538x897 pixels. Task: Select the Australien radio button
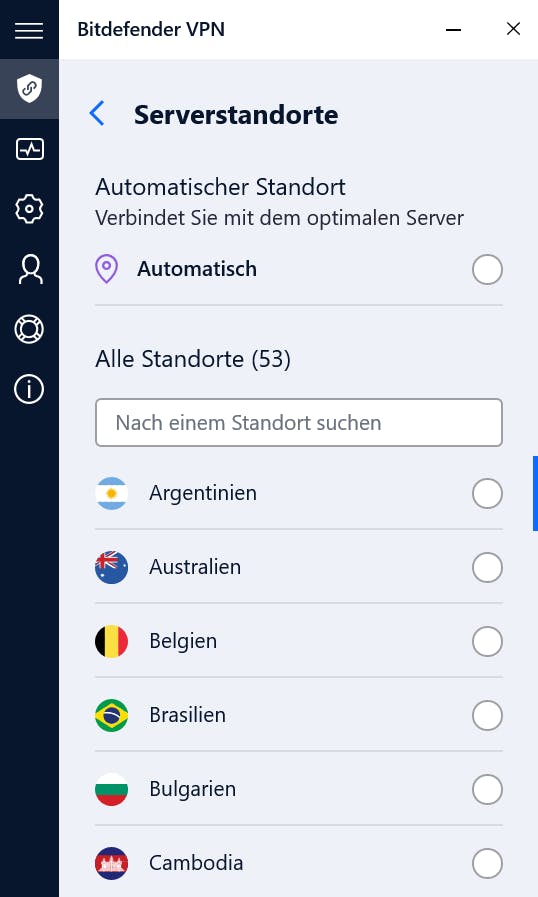[487, 567]
